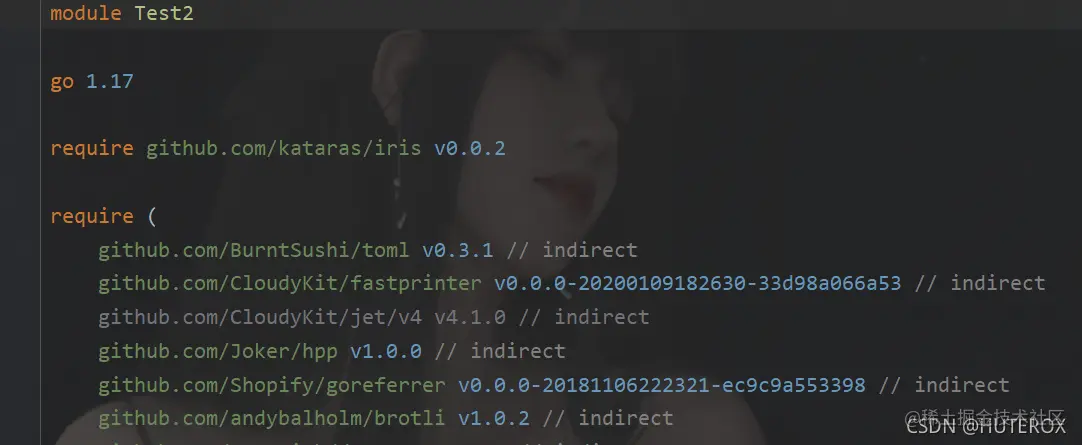The image size is (1082, 445).
Task: Click the first single-line "require" keyword
Action: [x=92, y=148]
